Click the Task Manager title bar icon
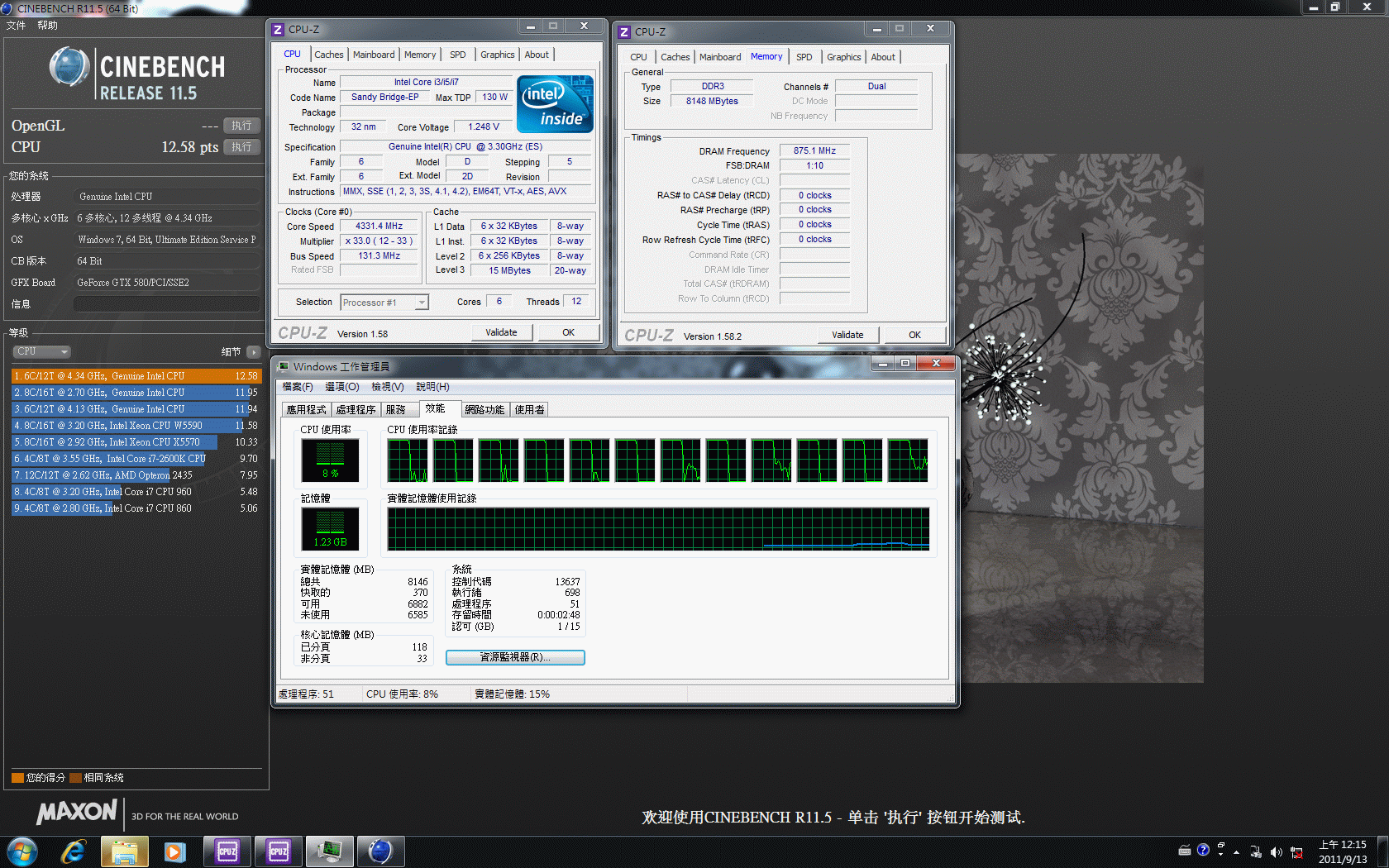The height and width of the screenshot is (868, 1389). 284,366
